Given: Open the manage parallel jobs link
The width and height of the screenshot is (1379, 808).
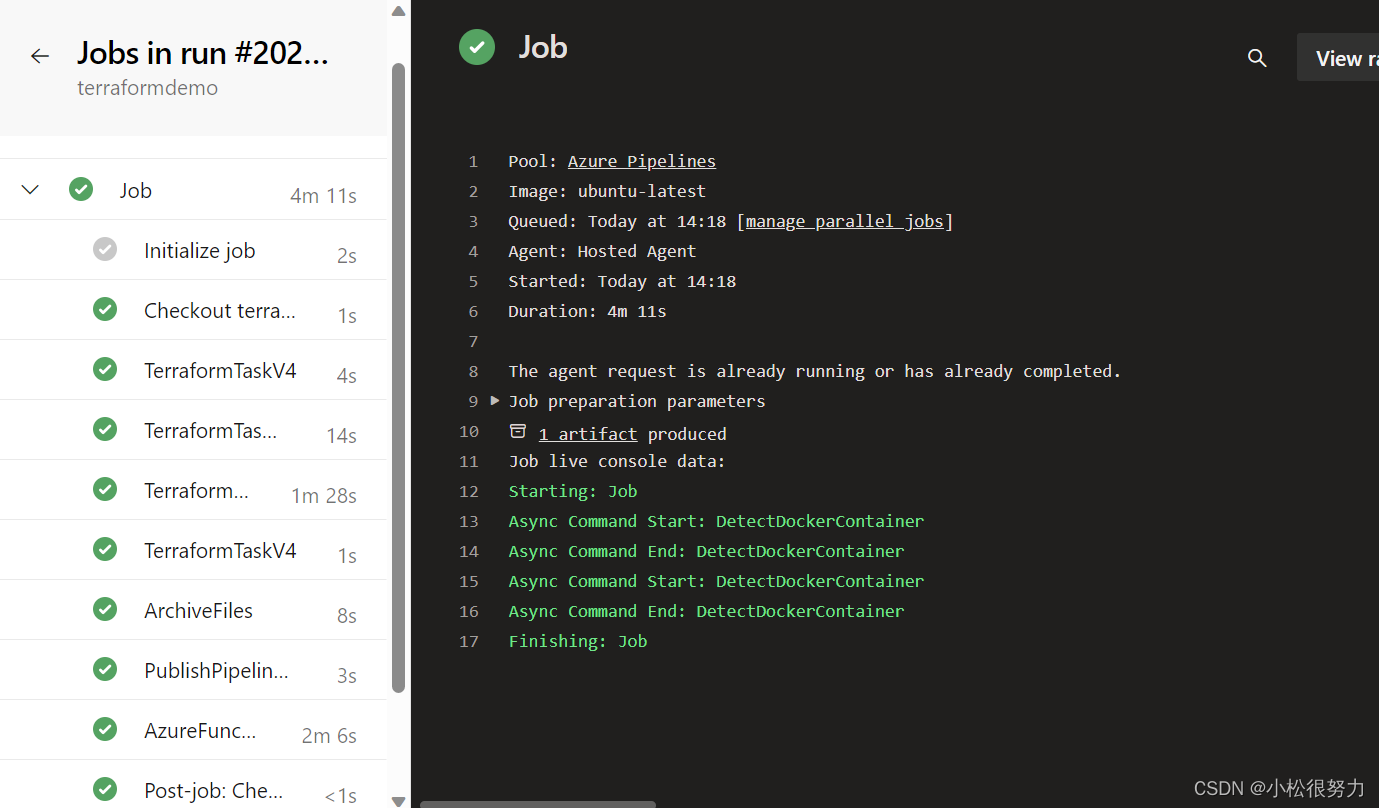Looking at the screenshot, I should 845,221.
